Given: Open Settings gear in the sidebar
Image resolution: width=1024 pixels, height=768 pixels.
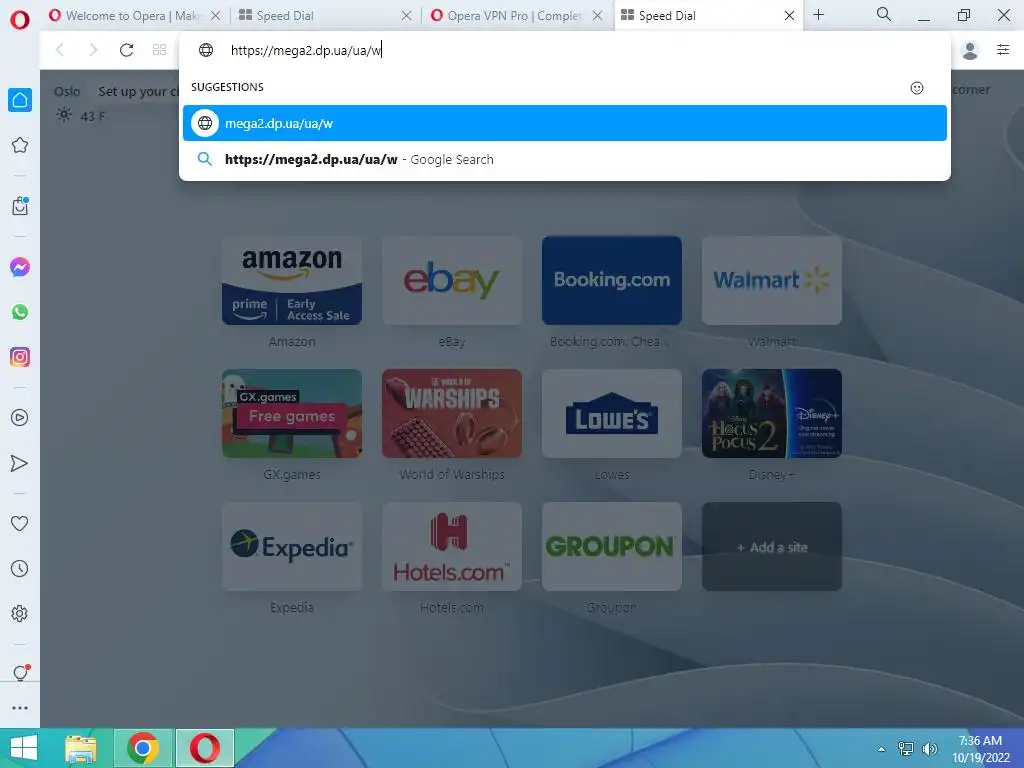Looking at the screenshot, I should click(x=20, y=613).
